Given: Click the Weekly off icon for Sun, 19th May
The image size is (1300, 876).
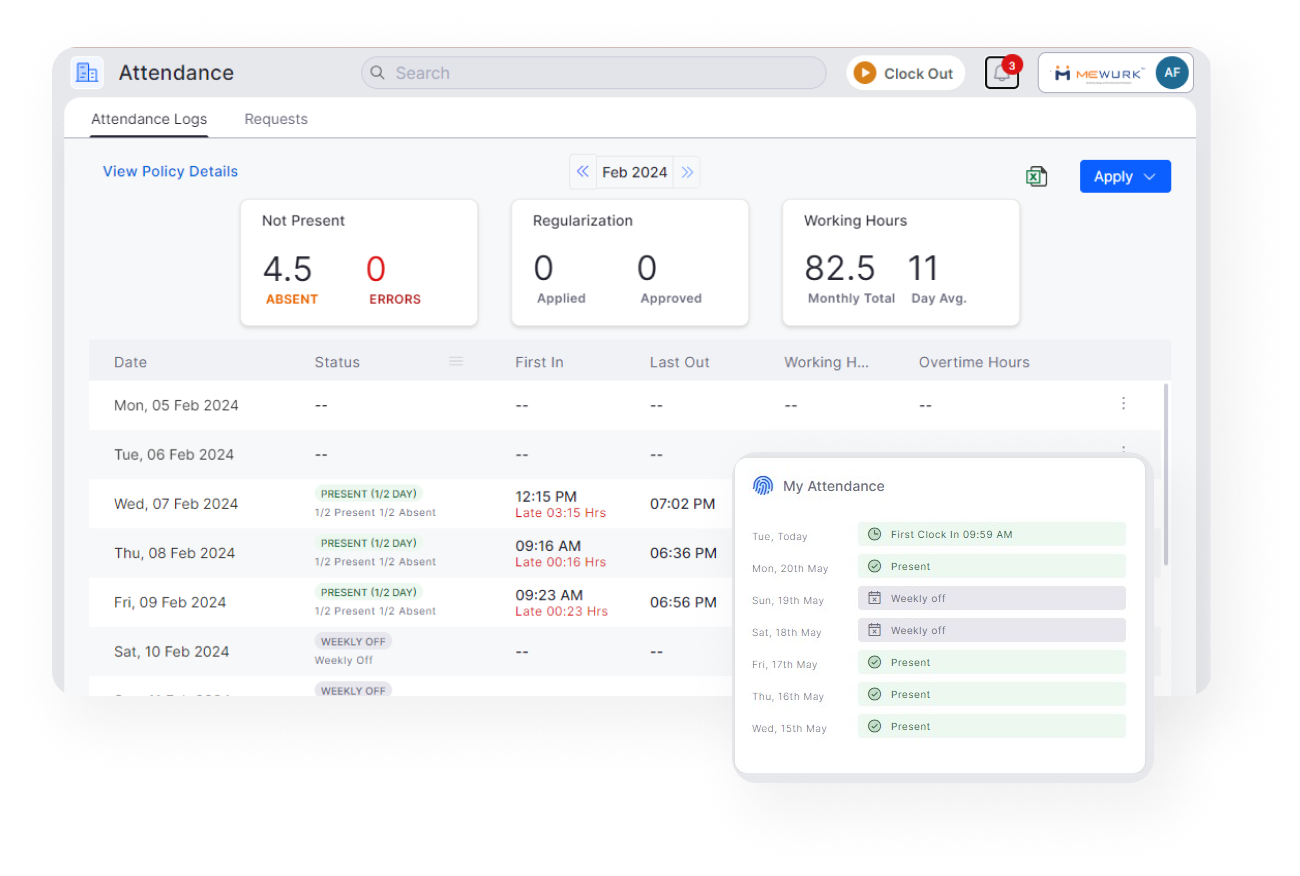Looking at the screenshot, I should click(x=876, y=598).
